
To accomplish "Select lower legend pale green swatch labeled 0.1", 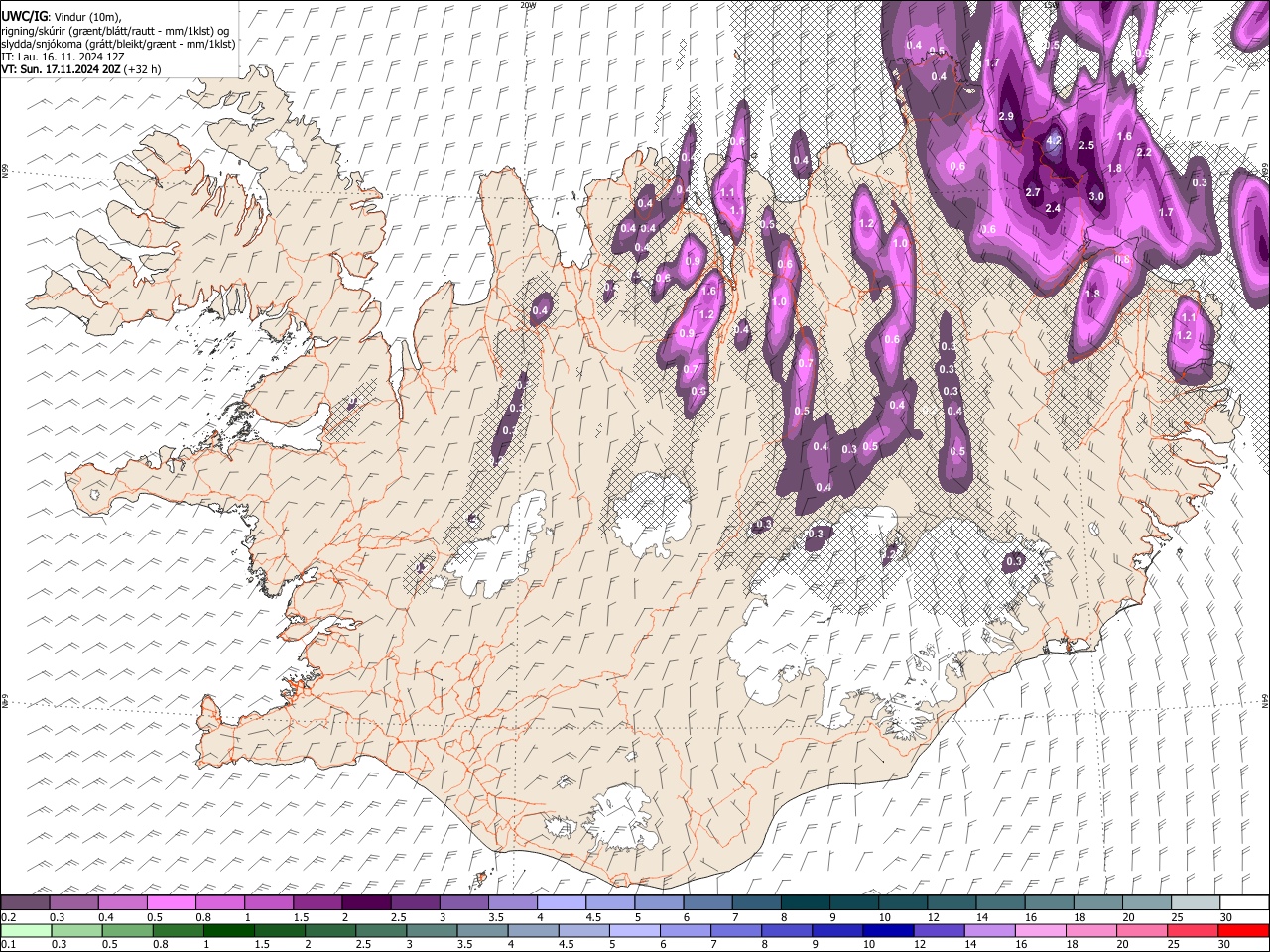I will [x=26, y=930].
